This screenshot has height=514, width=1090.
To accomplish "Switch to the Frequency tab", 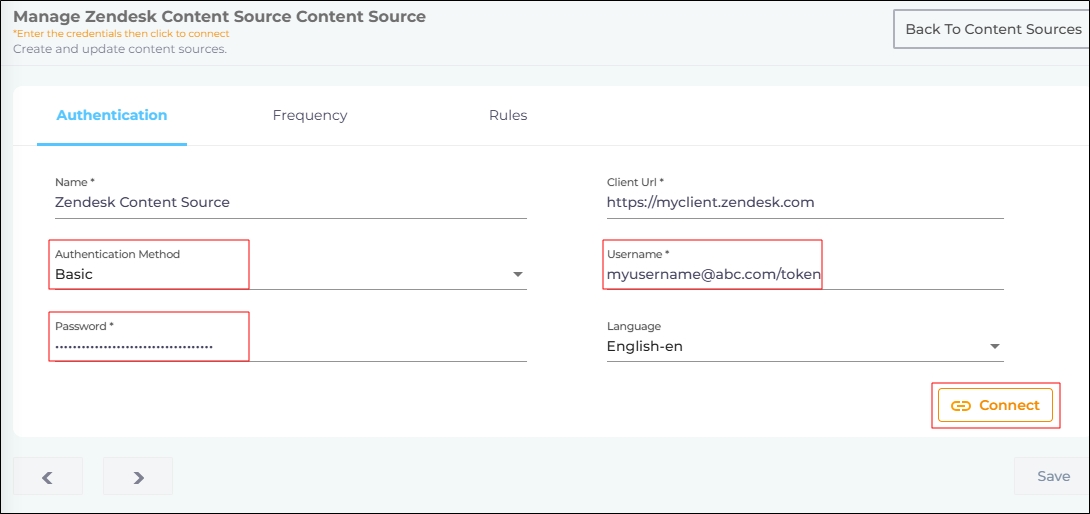I will (x=310, y=115).
